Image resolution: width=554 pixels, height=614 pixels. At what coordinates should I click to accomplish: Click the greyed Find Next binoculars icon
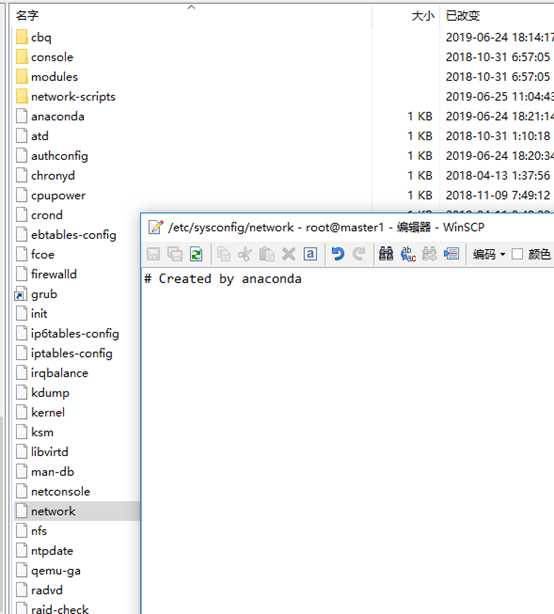click(x=429, y=254)
